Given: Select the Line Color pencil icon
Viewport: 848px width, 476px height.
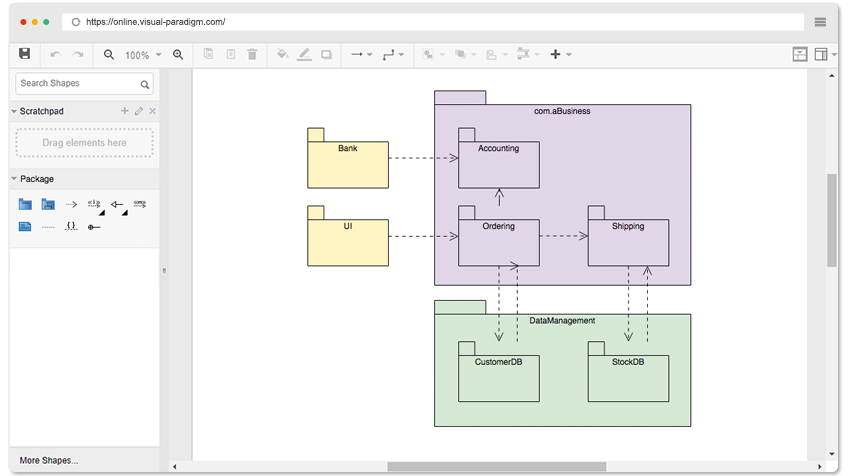Looking at the screenshot, I should click(304, 55).
